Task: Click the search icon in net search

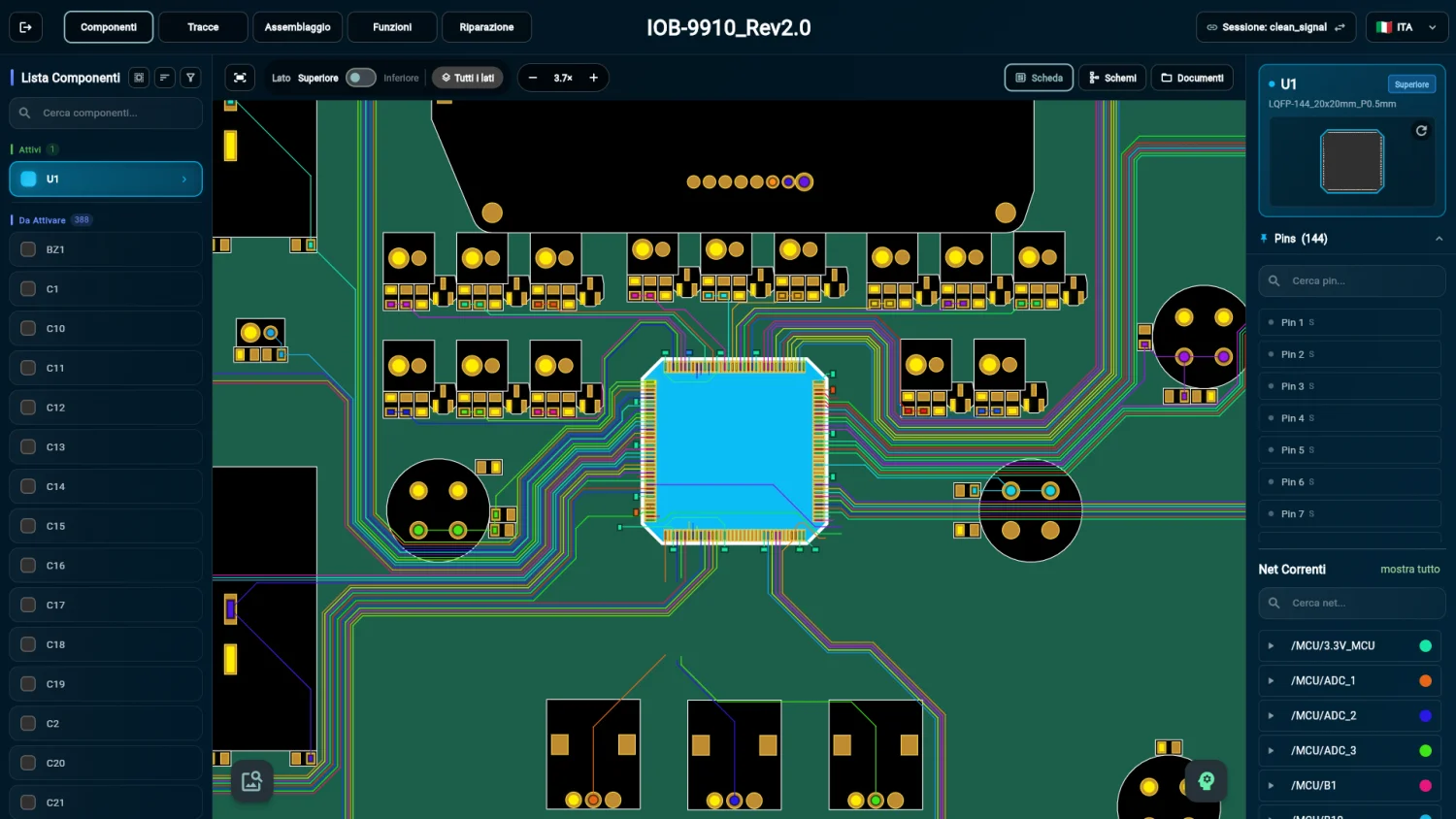Action: (x=1274, y=604)
